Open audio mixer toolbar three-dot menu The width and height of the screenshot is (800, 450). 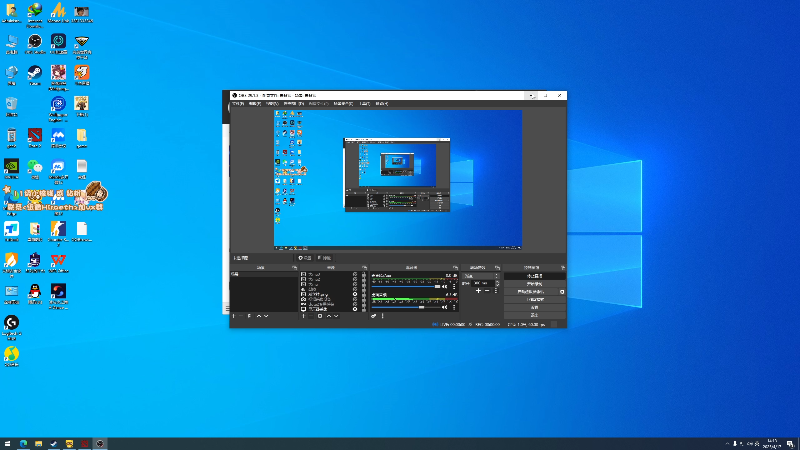(383, 316)
